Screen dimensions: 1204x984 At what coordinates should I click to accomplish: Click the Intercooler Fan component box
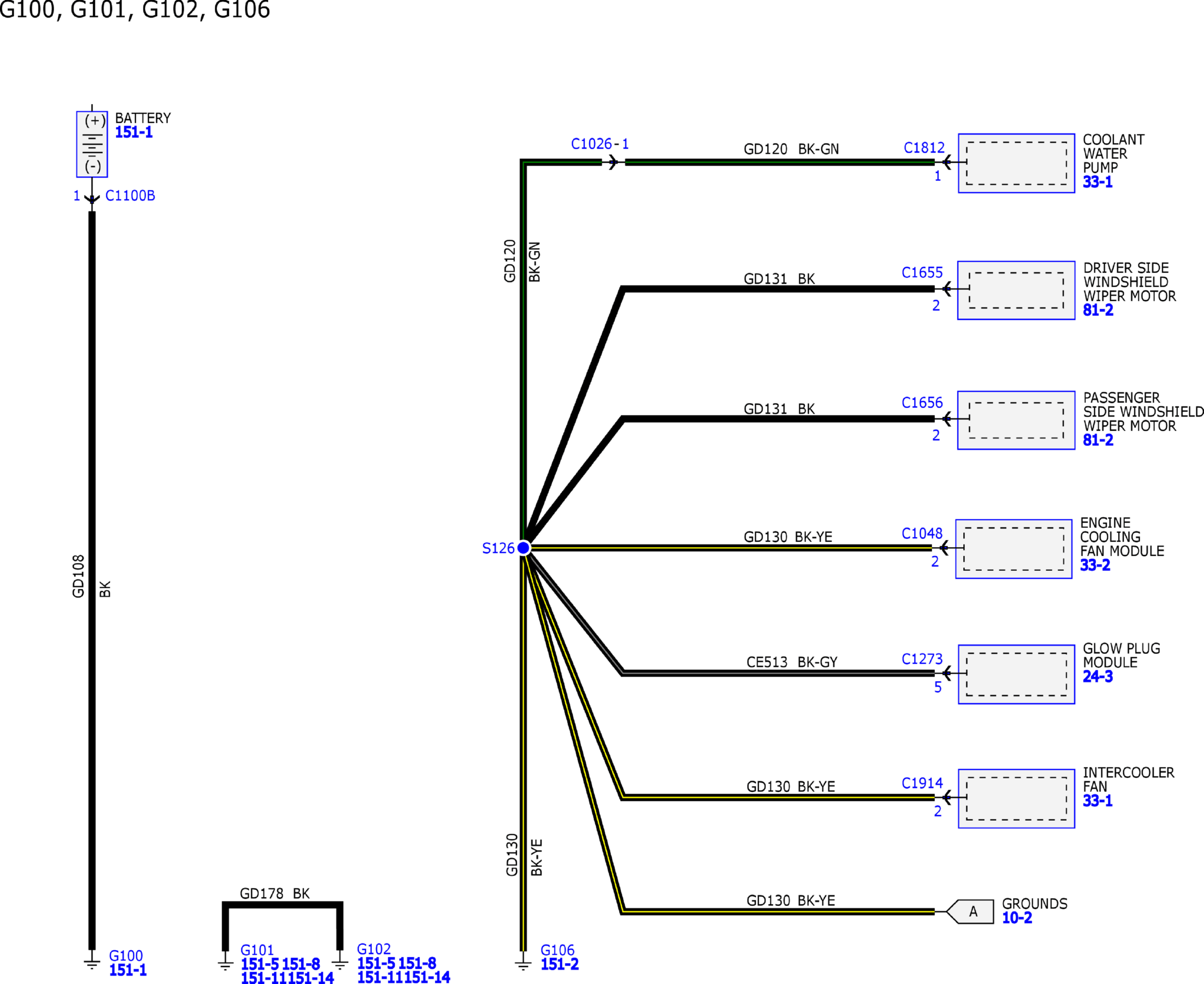point(1016,798)
